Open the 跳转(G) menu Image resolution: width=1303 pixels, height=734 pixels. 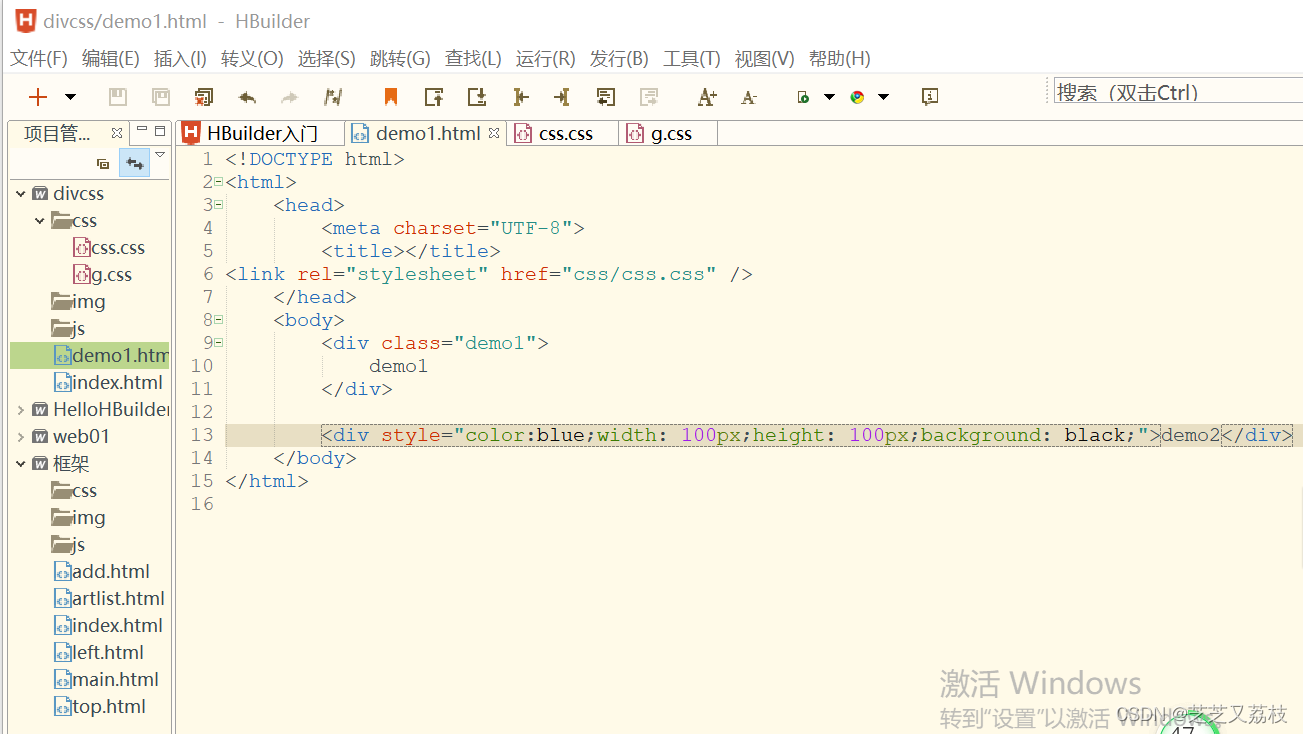click(x=400, y=59)
